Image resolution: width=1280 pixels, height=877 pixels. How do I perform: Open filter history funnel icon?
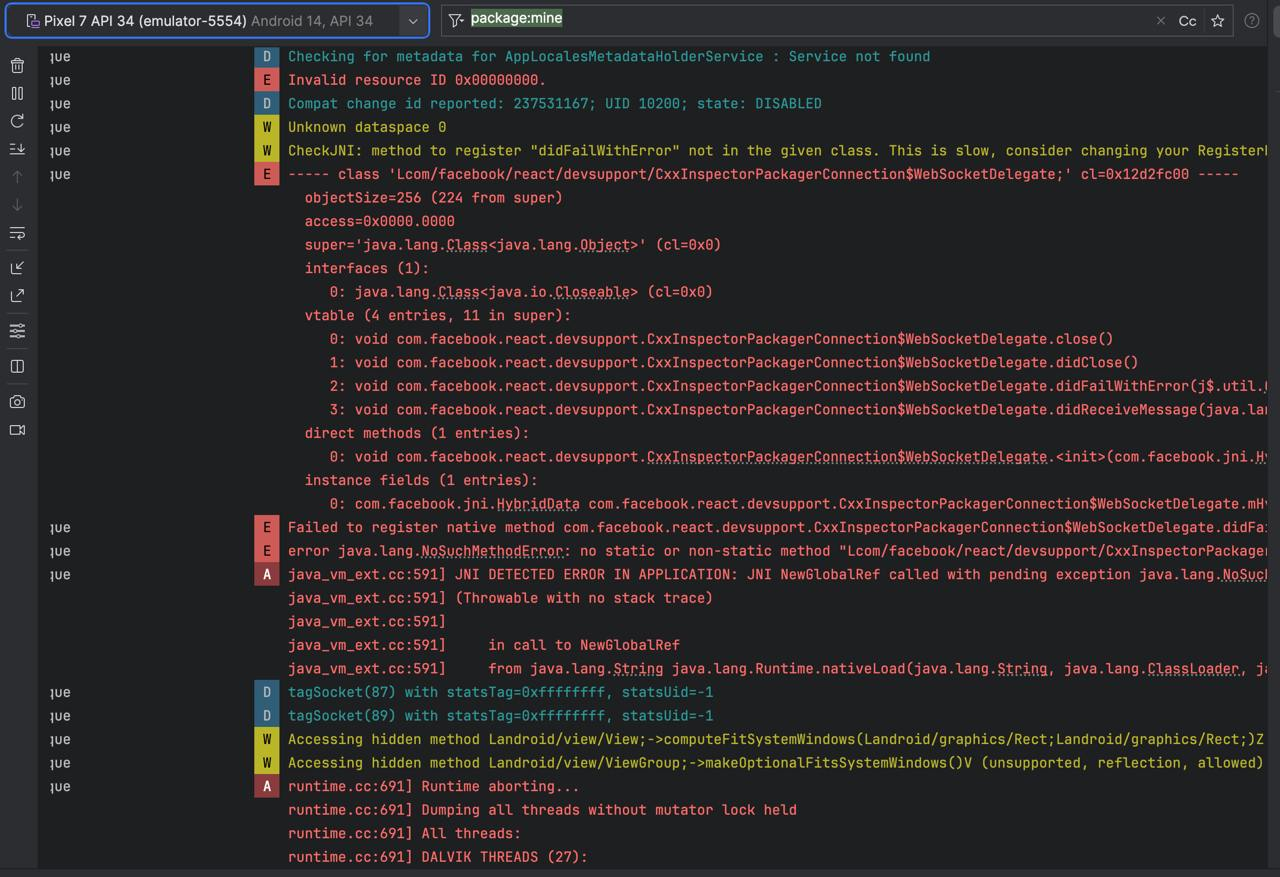pos(456,20)
